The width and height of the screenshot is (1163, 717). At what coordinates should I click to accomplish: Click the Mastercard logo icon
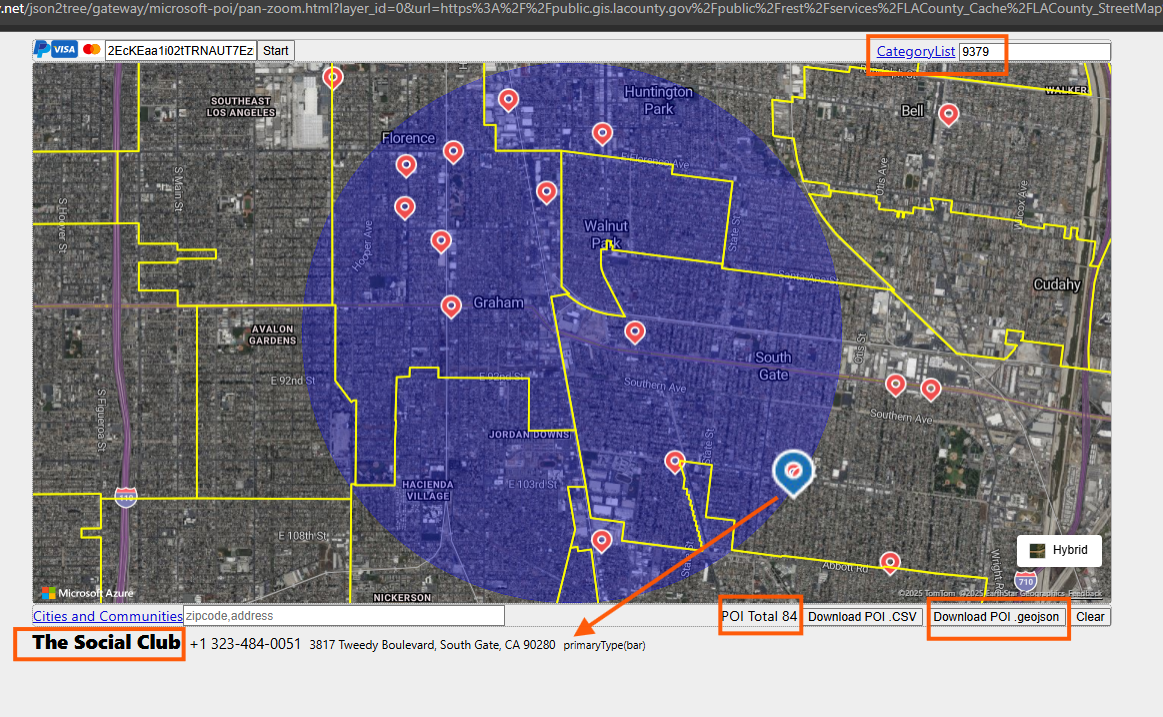coord(92,50)
